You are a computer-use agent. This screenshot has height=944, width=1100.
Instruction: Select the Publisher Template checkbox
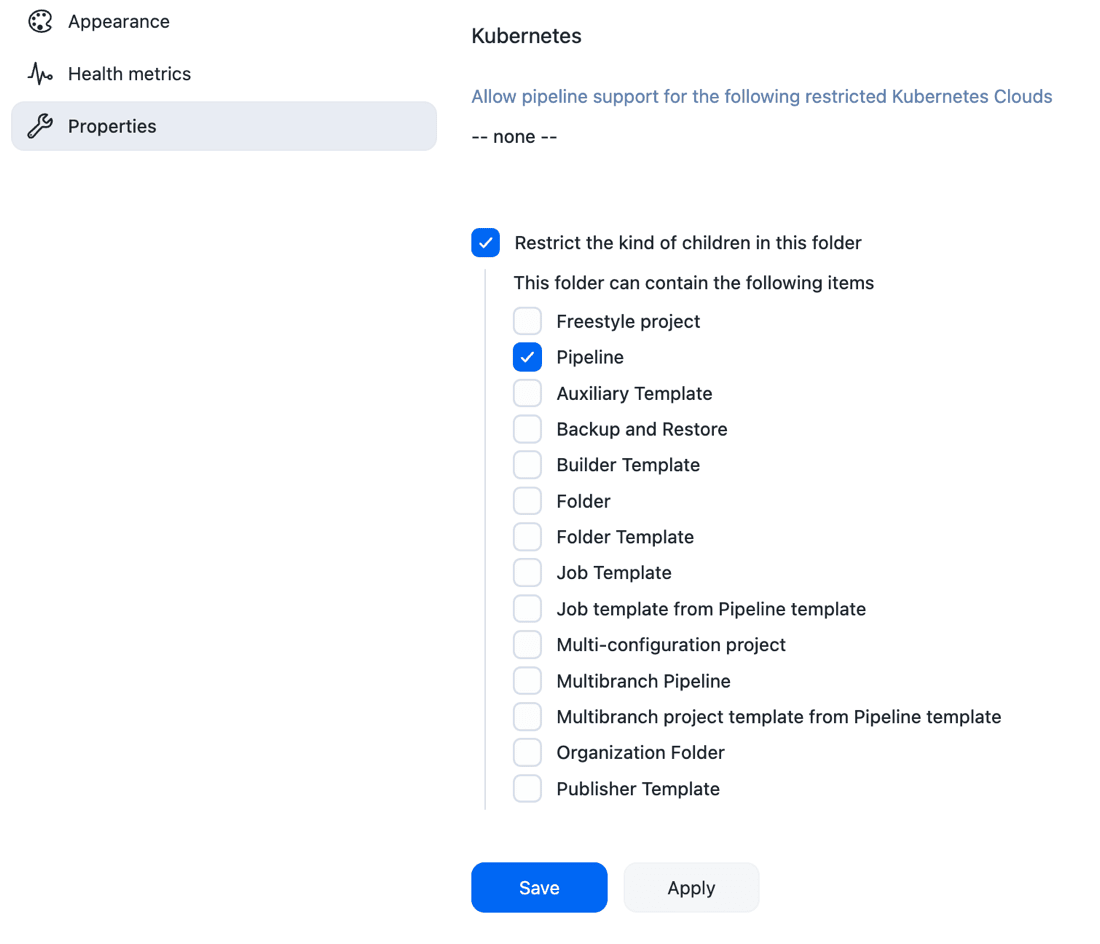[x=527, y=789]
